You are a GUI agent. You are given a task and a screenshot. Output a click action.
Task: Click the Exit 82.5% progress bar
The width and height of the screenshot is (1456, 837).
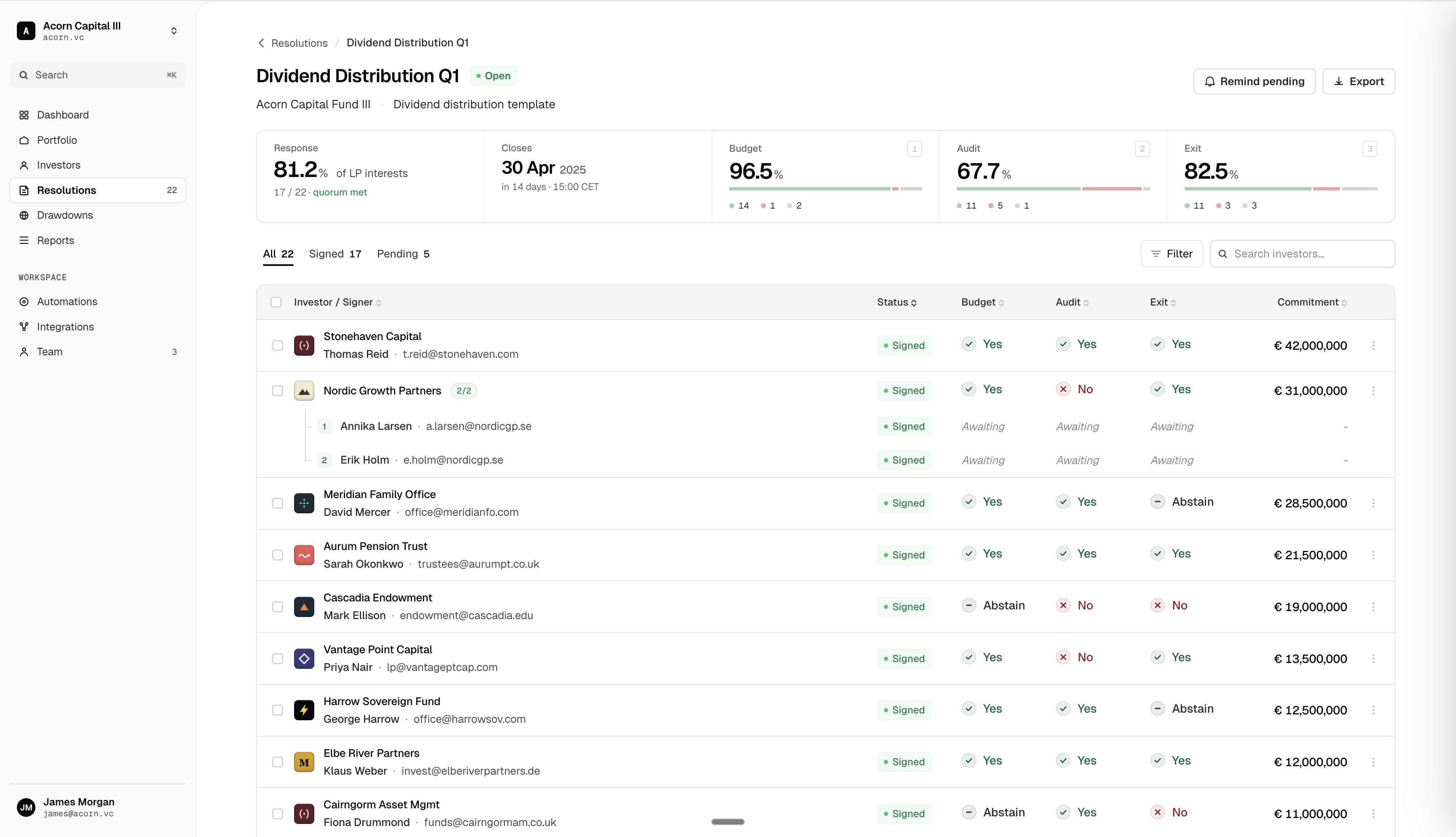tap(1281, 189)
